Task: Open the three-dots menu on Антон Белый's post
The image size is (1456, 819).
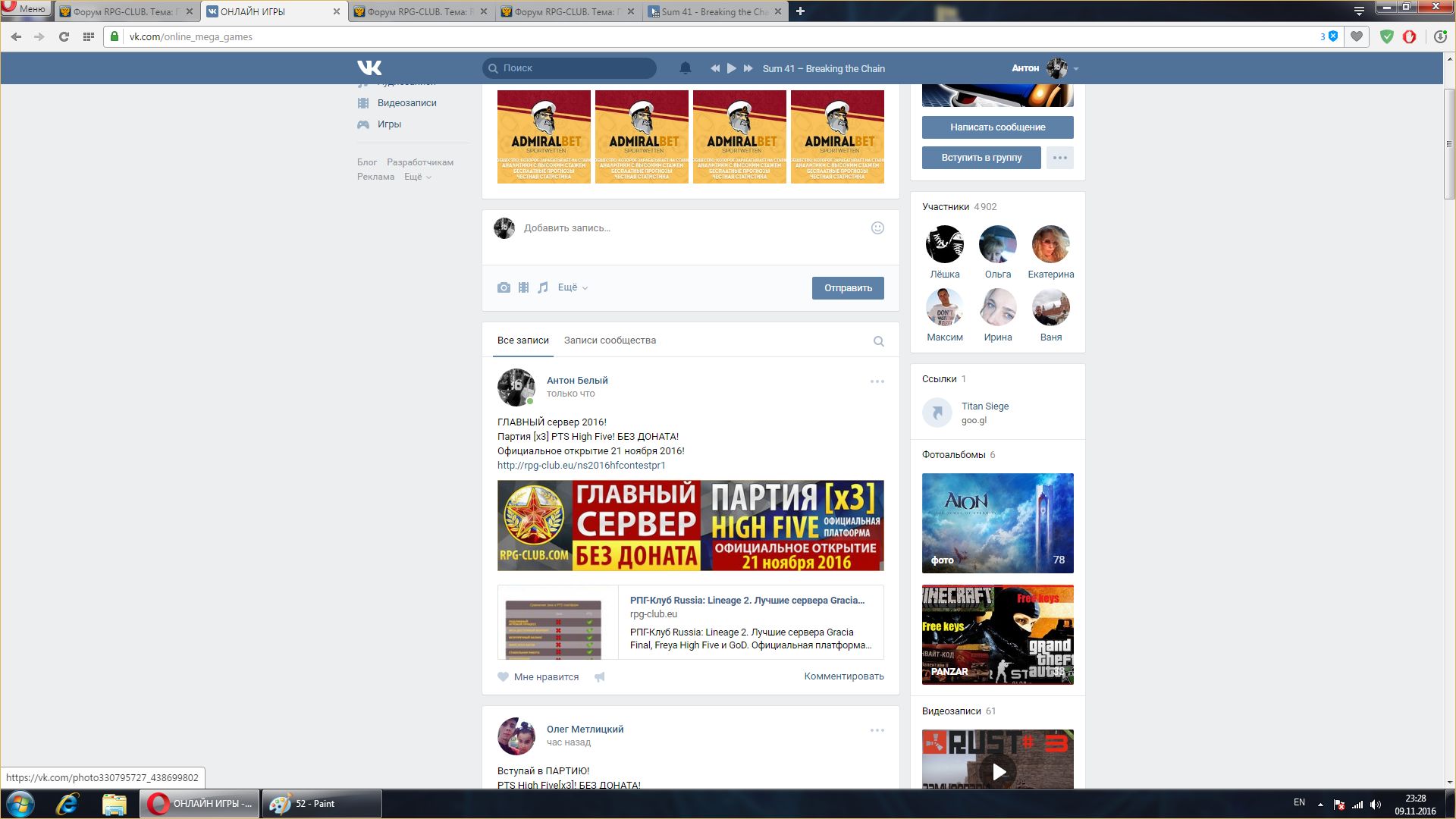Action: [x=877, y=381]
